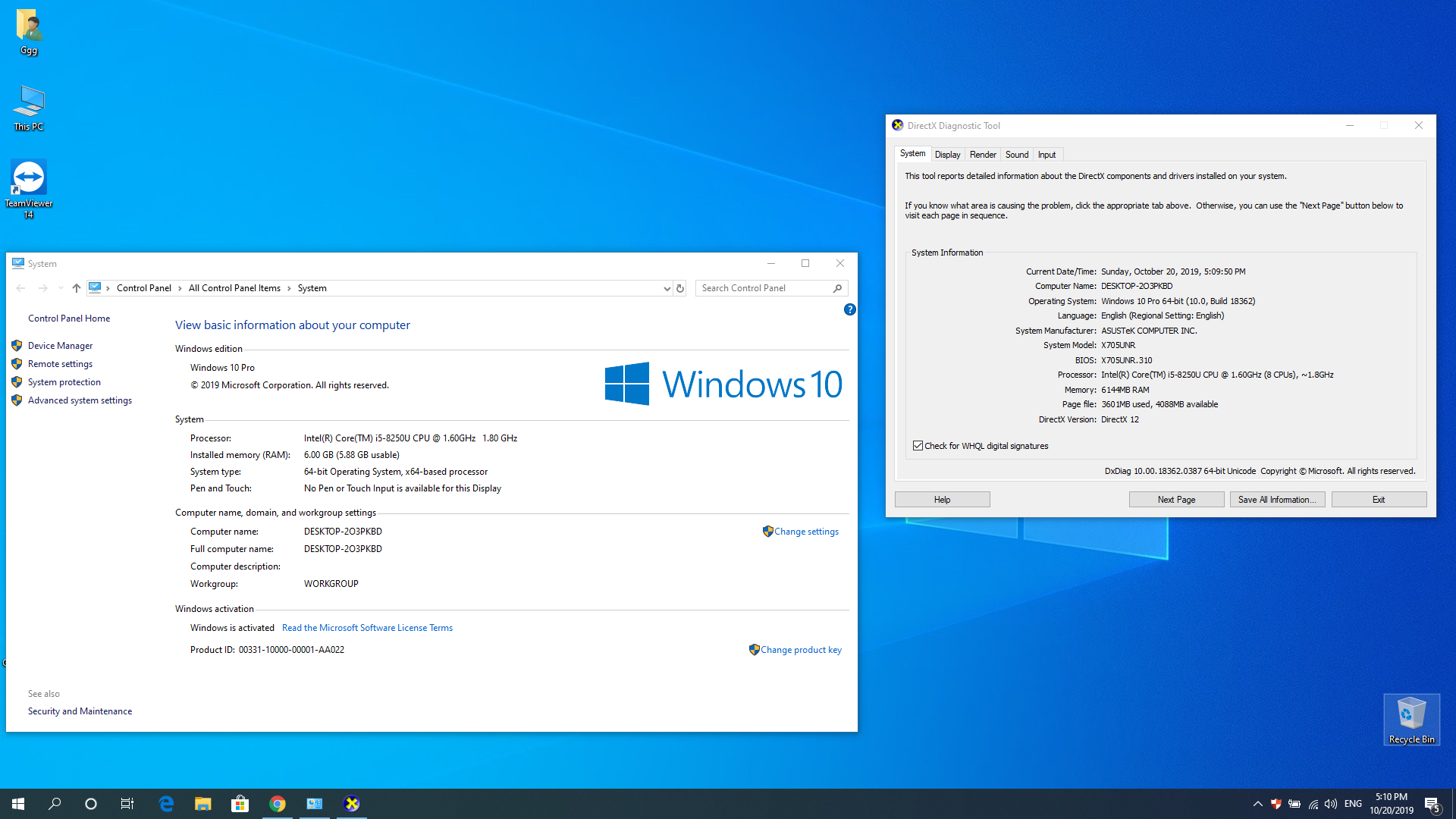Click the Next Page button

pyautogui.click(x=1175, y=500)
